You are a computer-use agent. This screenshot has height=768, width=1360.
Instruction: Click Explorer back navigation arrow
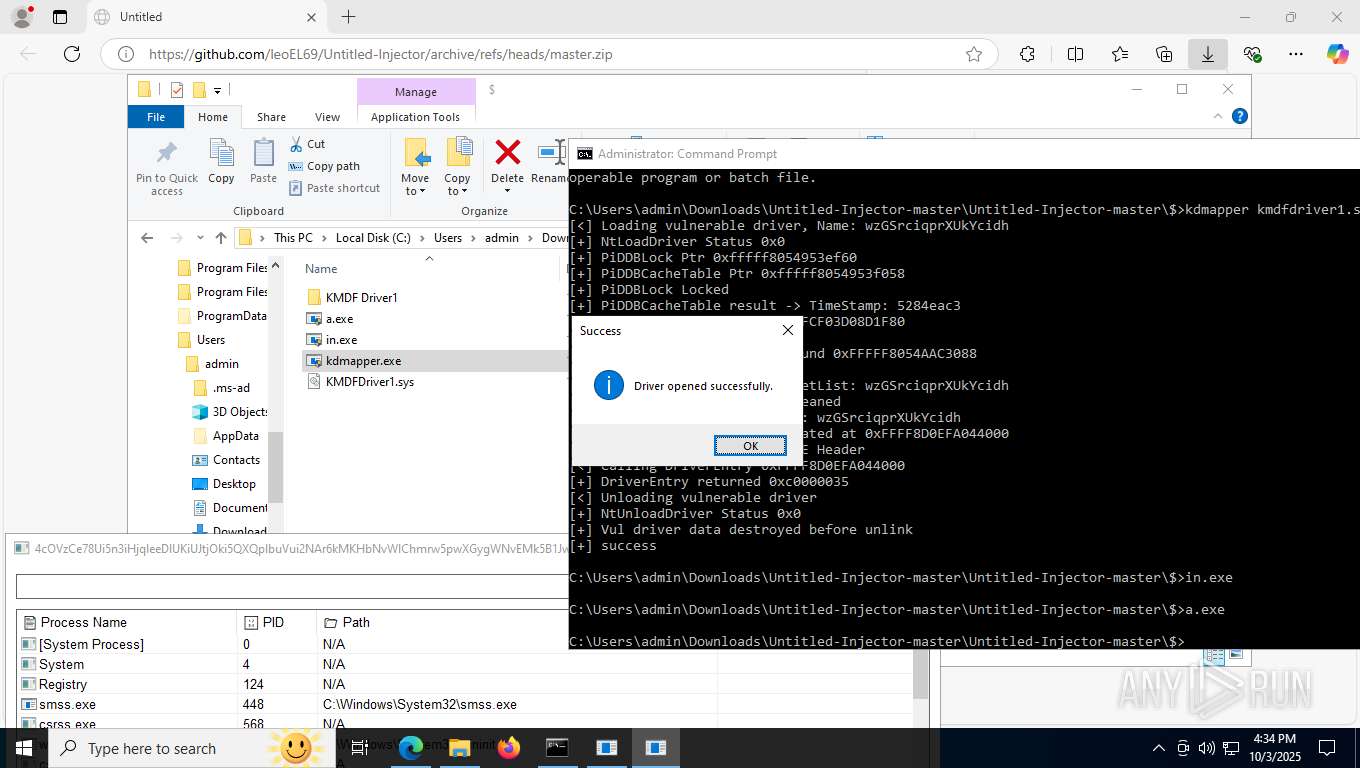[x=147, y=238]
